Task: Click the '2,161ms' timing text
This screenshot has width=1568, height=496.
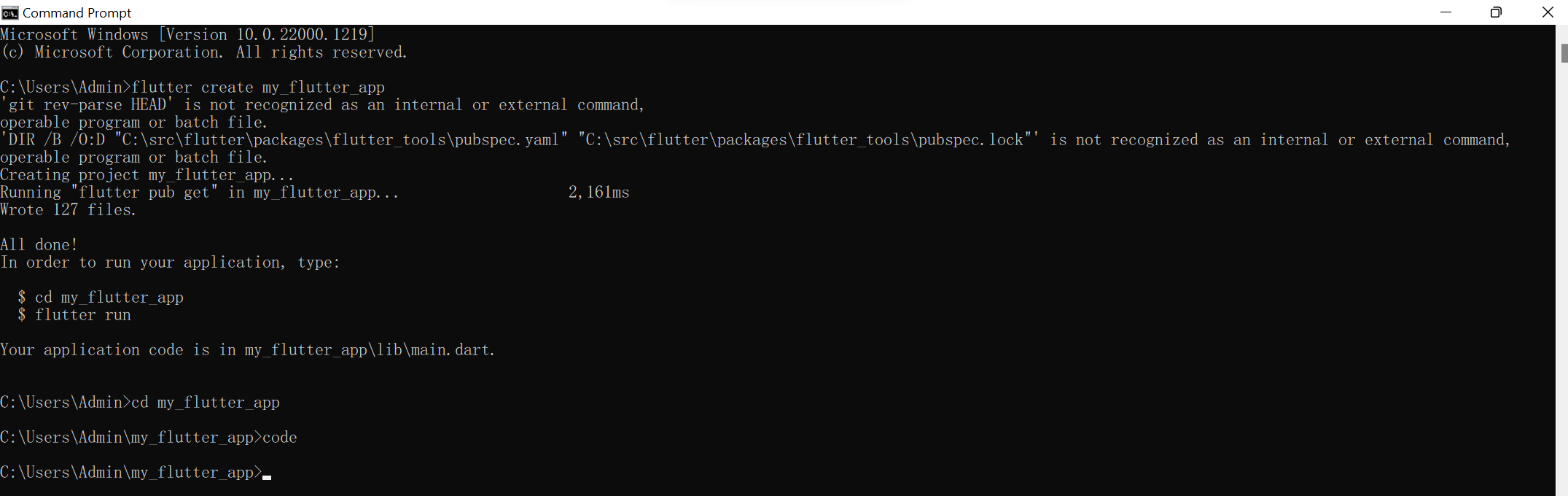Action: pyautogui.click(x=598, y=192)
